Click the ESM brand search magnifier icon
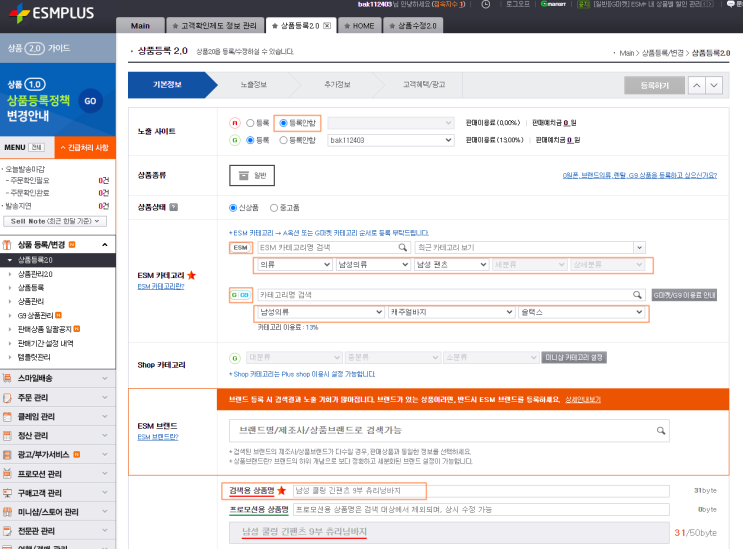The height and width of the screenshot is (549, 743). pos(661,431)
